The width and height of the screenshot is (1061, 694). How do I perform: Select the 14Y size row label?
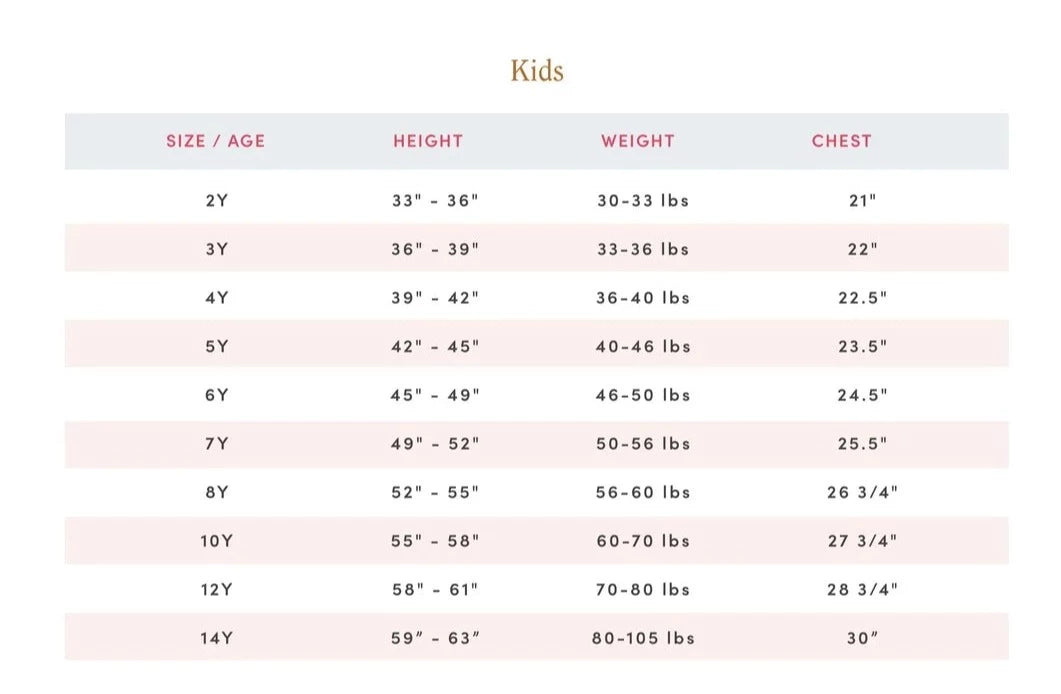click(217, 638)
